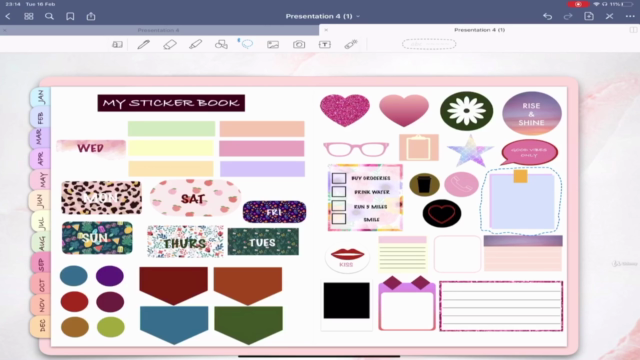Select the THURS floral sticker
Image resolution: width=640 pixels, height=360 pixels.
[x=185, y=242]
